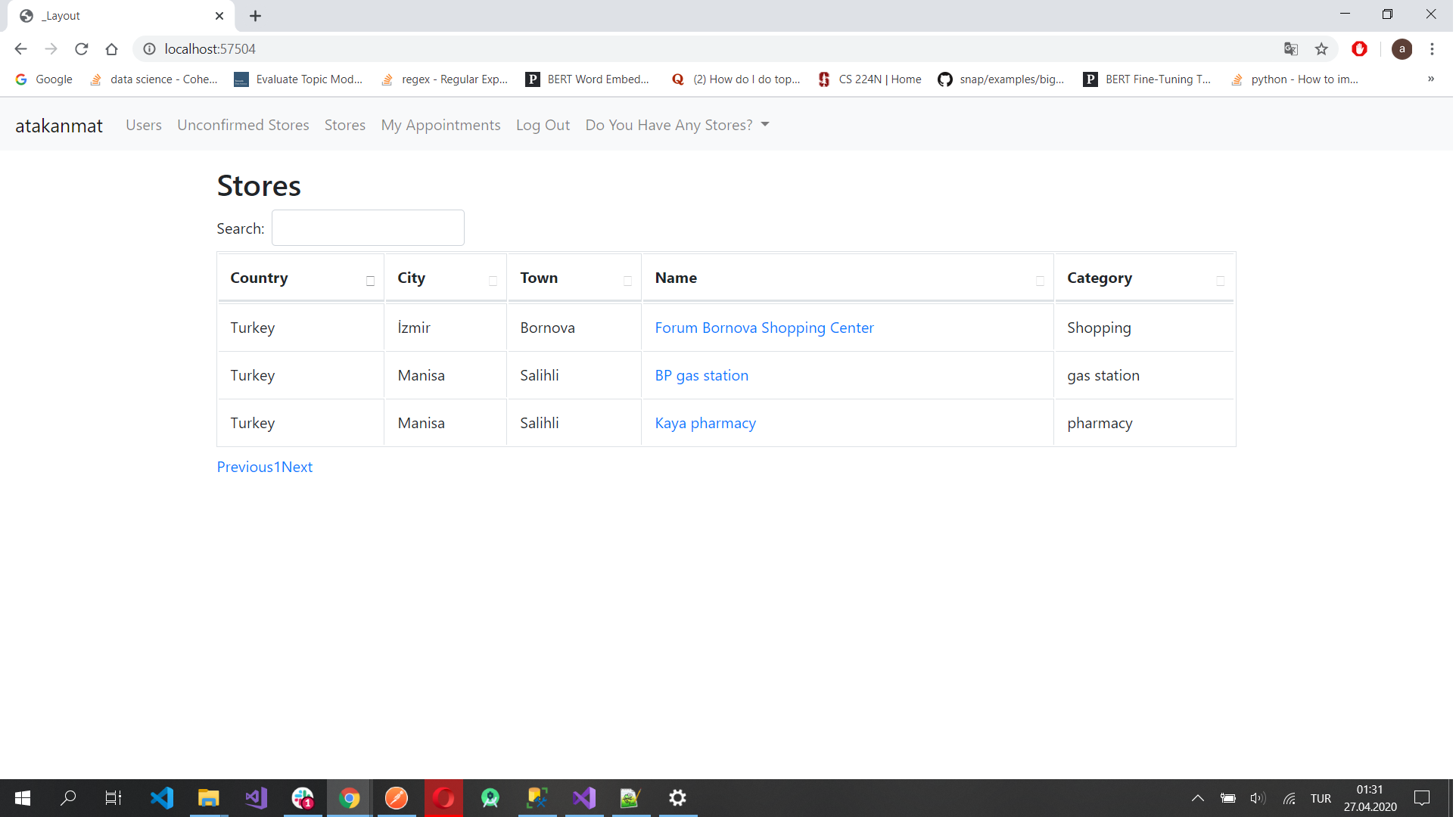
Task: Expand Do You Have Any Stores dropdown
Action: pyautogui.click(x=678, y=125)
